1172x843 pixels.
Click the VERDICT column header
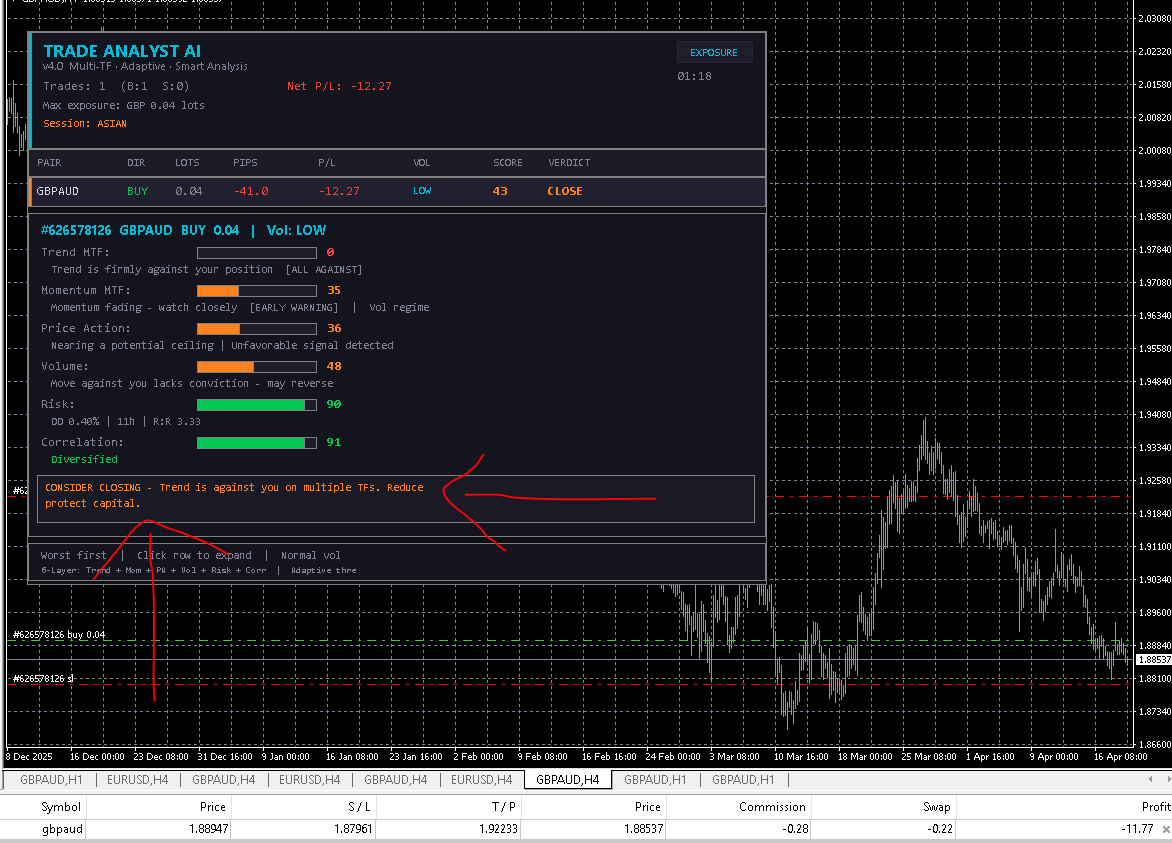[569, 162]
